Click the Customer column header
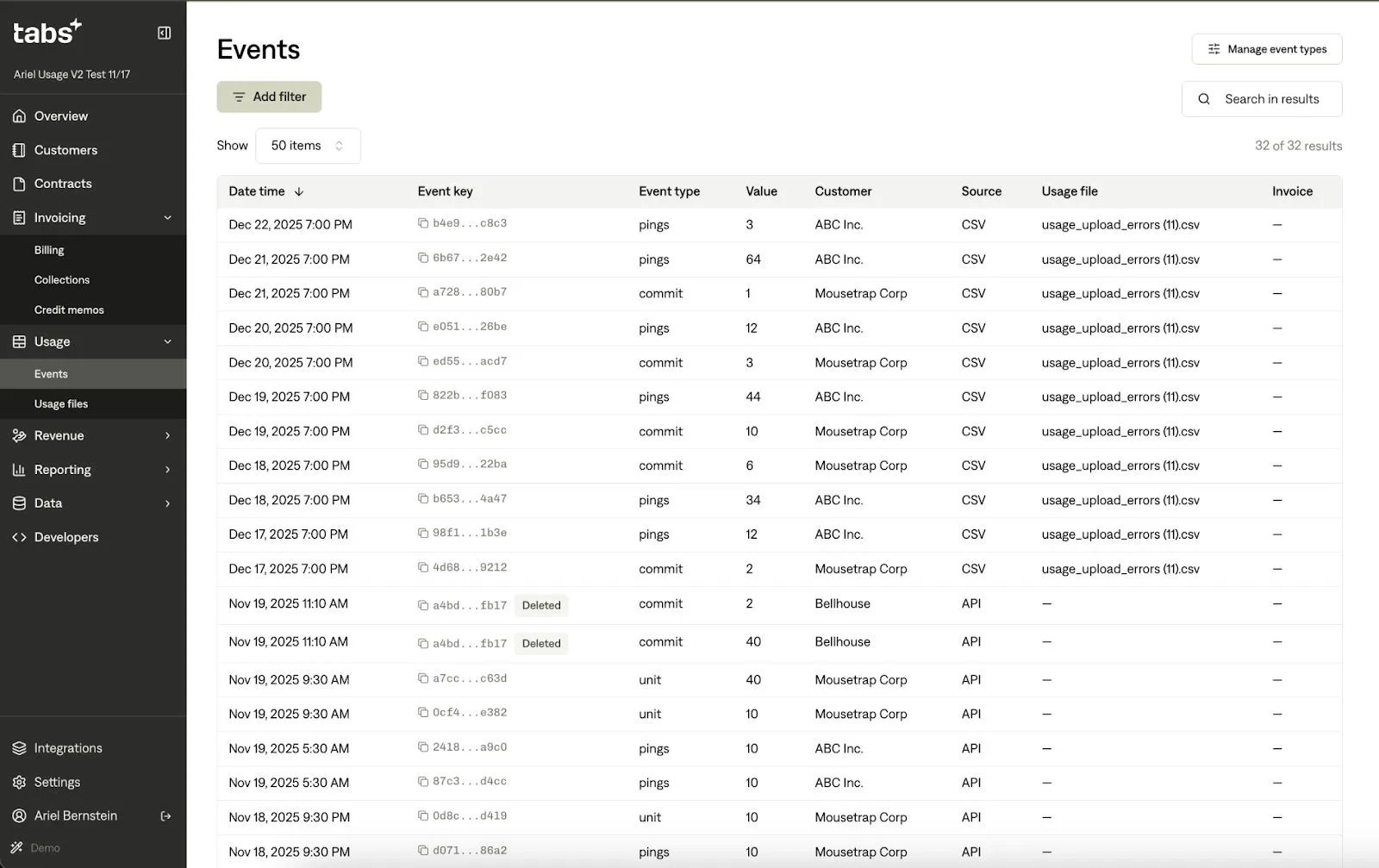 coord(843,191)
